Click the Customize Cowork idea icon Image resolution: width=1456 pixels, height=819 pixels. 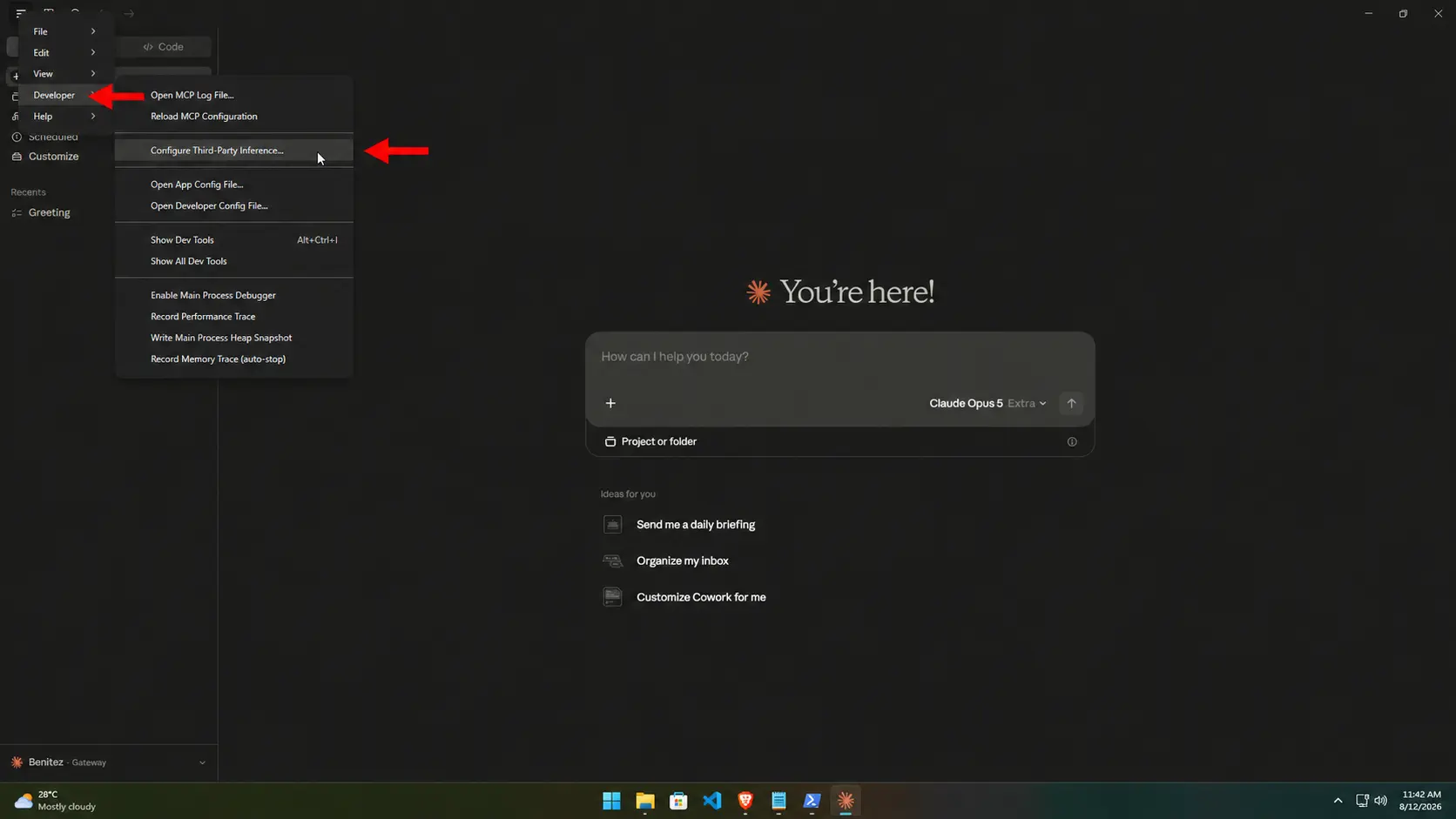[x=613, y=597]
